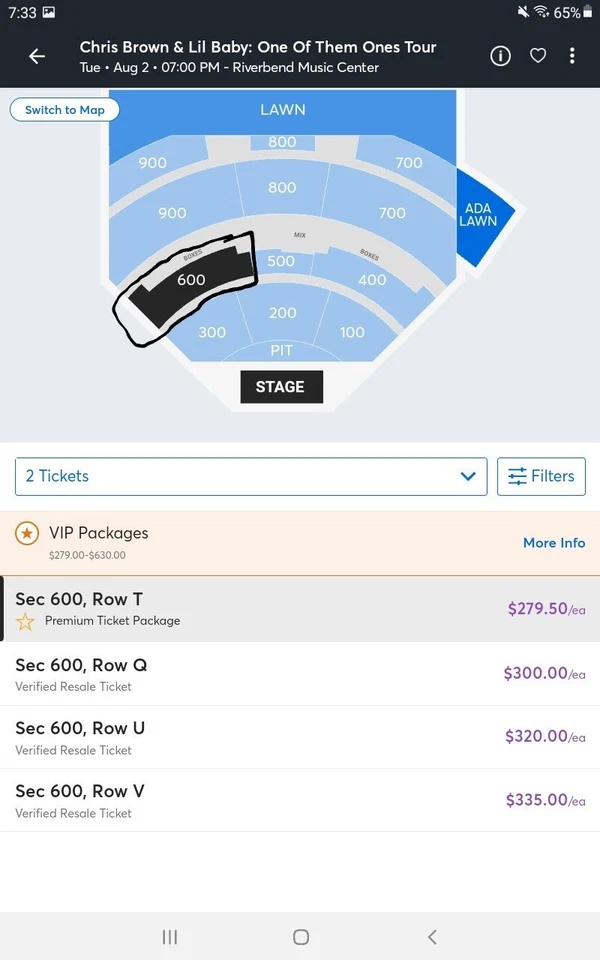This screenshot has width=600, height=960.
Task: Tap the Premium Ticket Package star icon
Action: tap(25, 622)
